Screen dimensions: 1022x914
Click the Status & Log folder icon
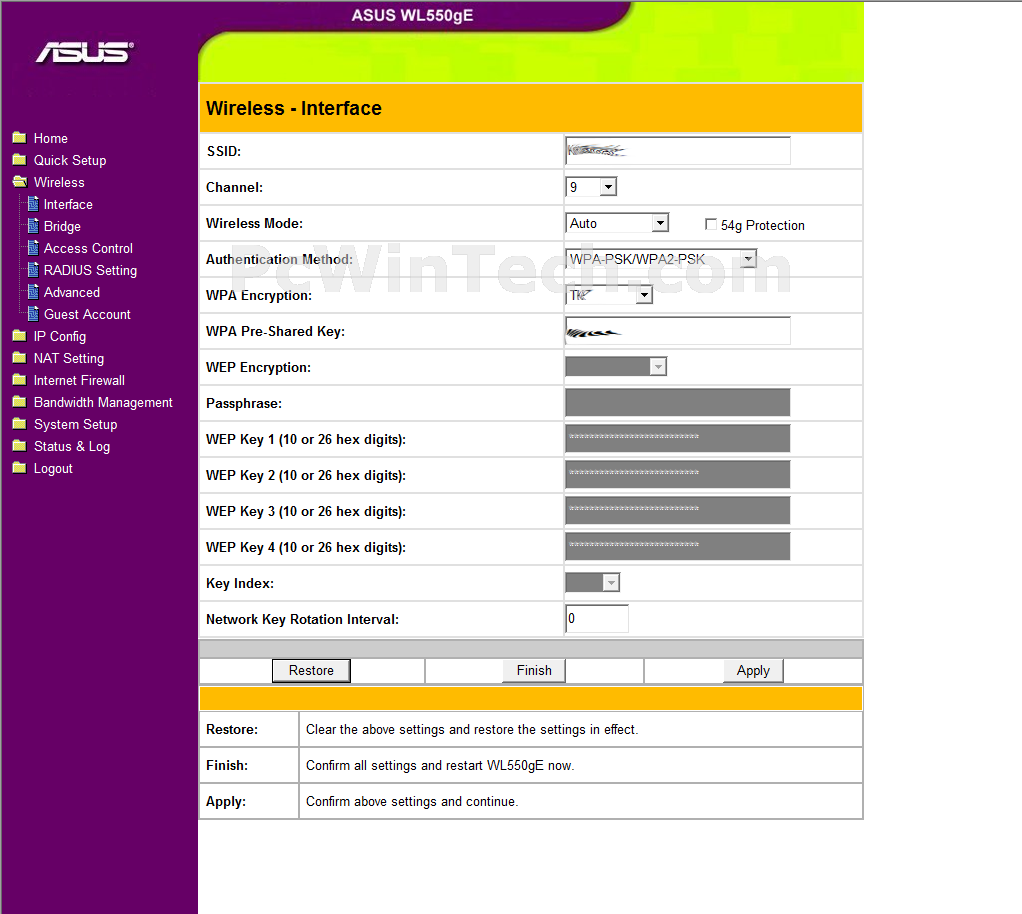coord(20,446)
